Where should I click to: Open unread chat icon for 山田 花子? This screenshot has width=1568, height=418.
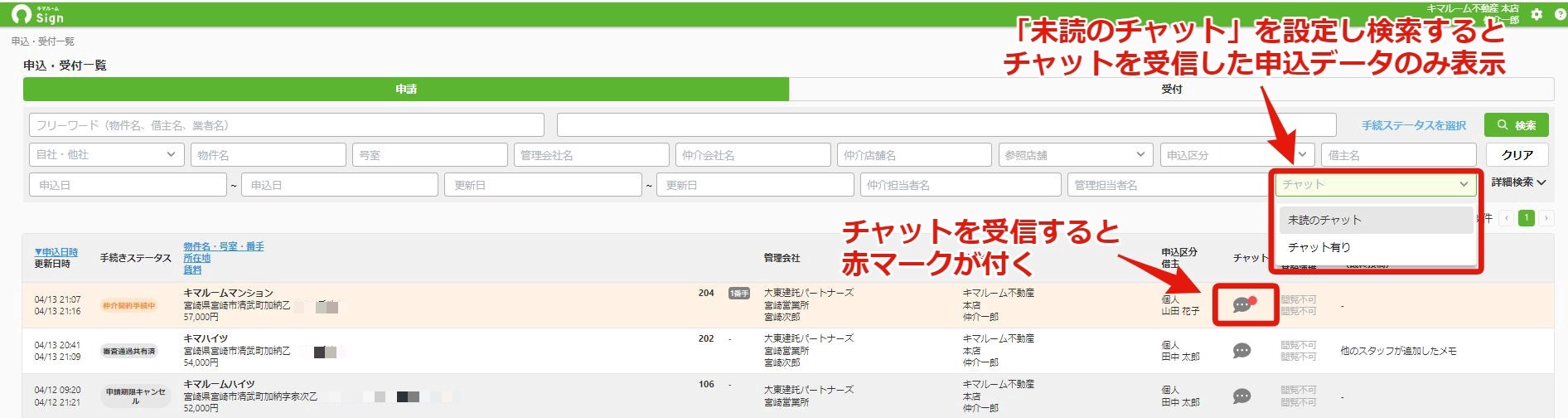1245,304
